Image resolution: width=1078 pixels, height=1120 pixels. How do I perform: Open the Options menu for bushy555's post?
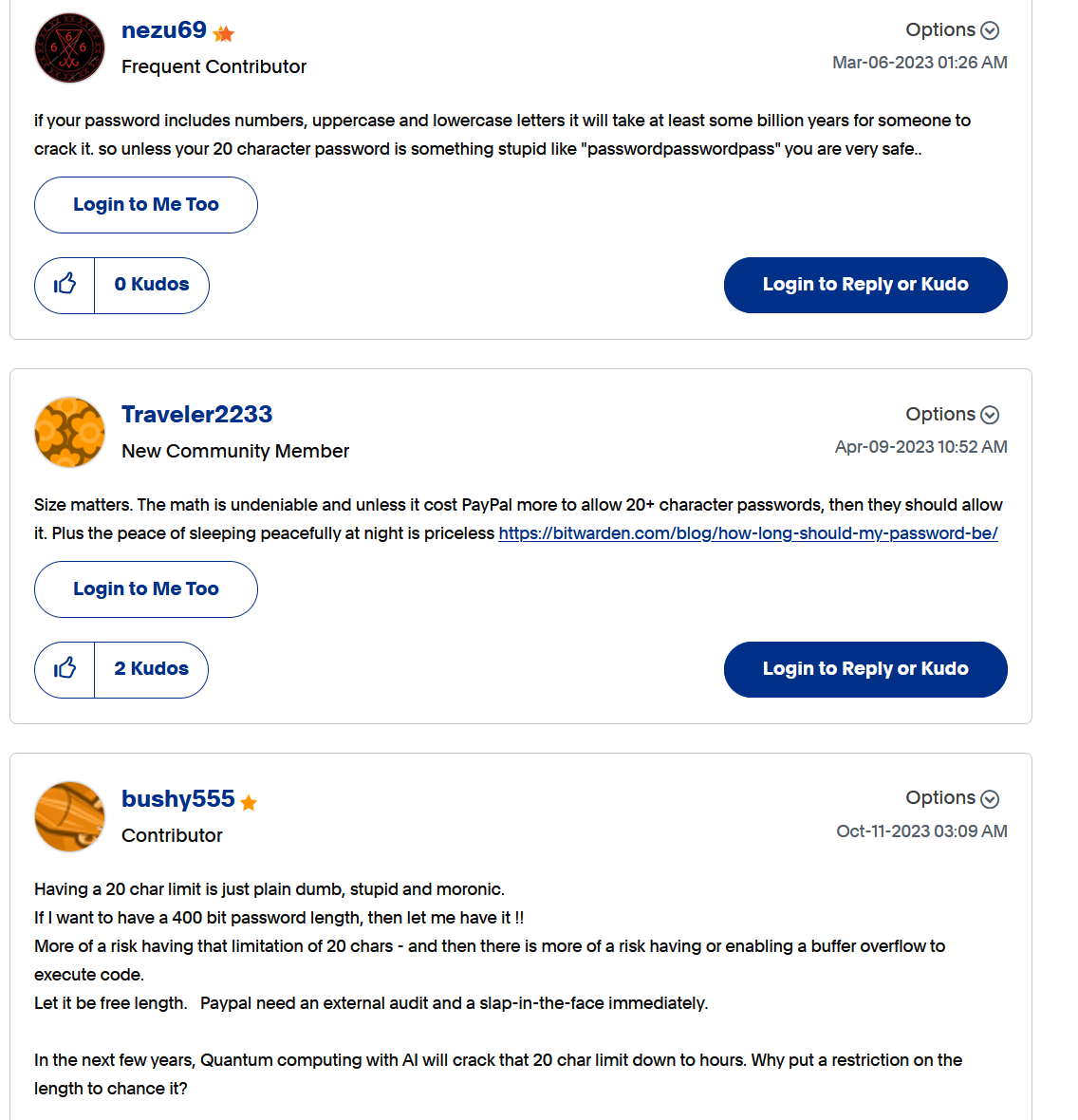pos(952,798)
